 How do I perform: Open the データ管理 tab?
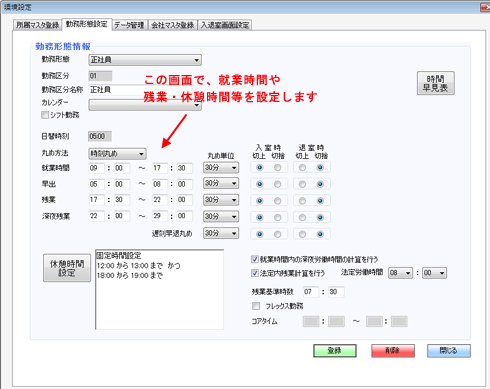point(129,25)
